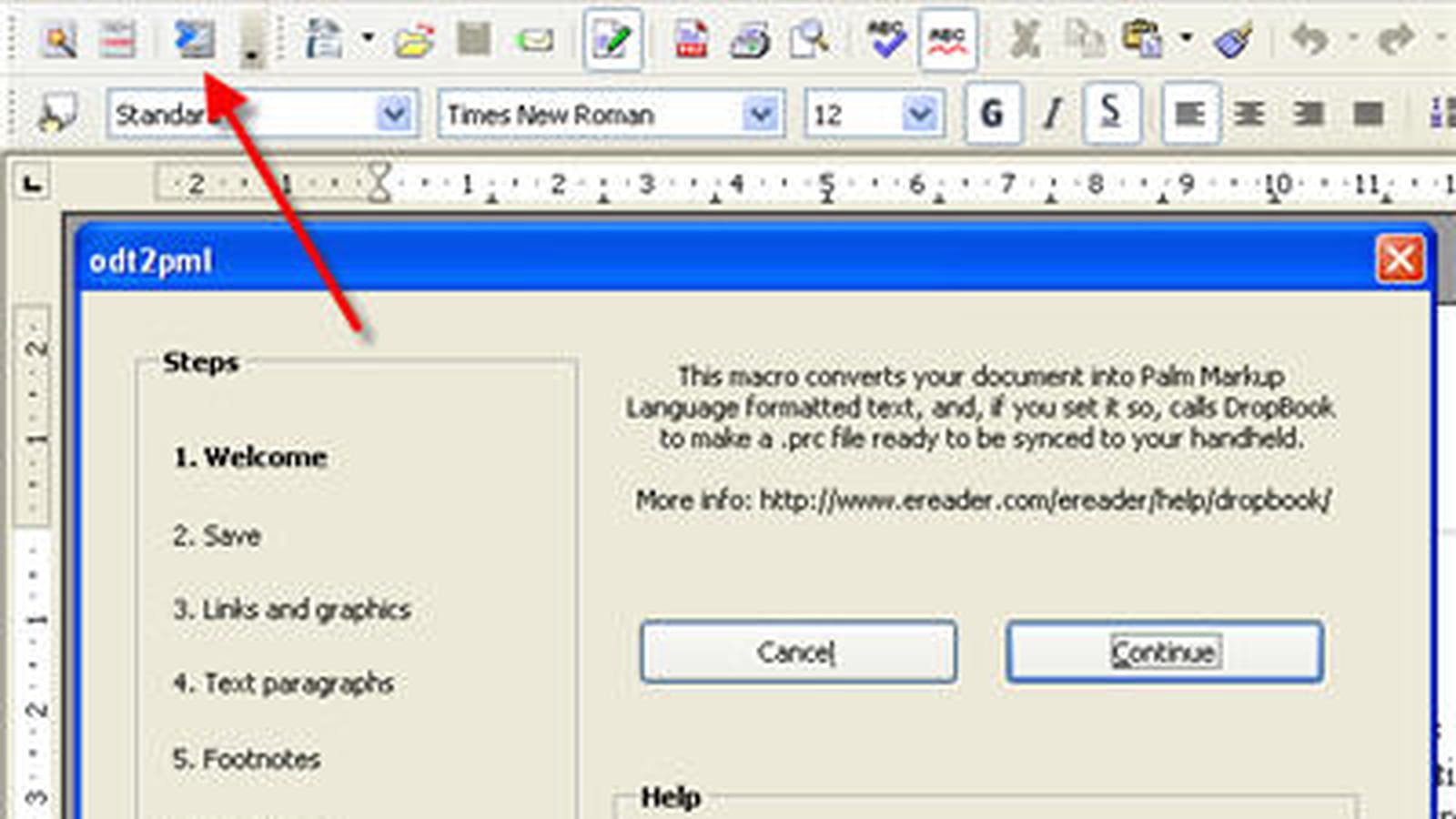This screenshot has width=1456, height=819.
Task: Close the odt2pml dialog window
Action: click(1400, 259)
